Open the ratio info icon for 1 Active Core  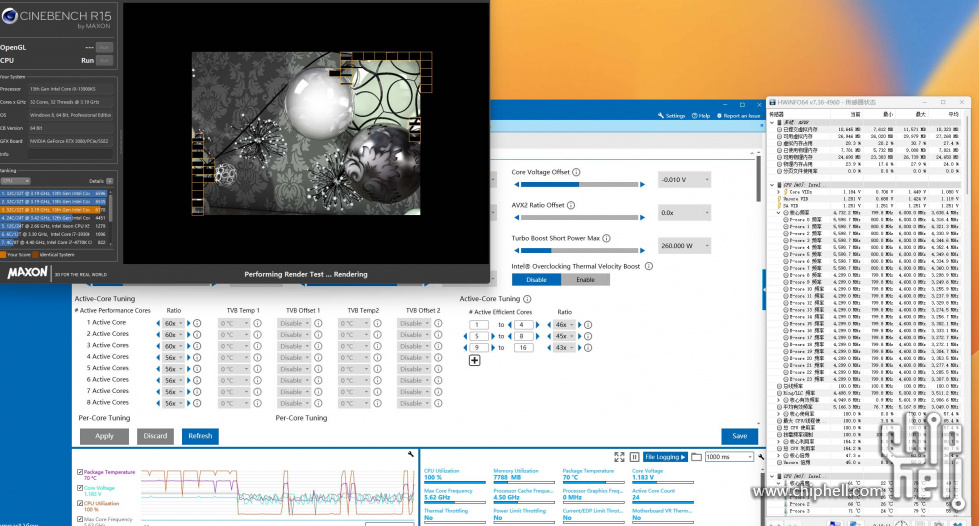[x=197, y=324]
